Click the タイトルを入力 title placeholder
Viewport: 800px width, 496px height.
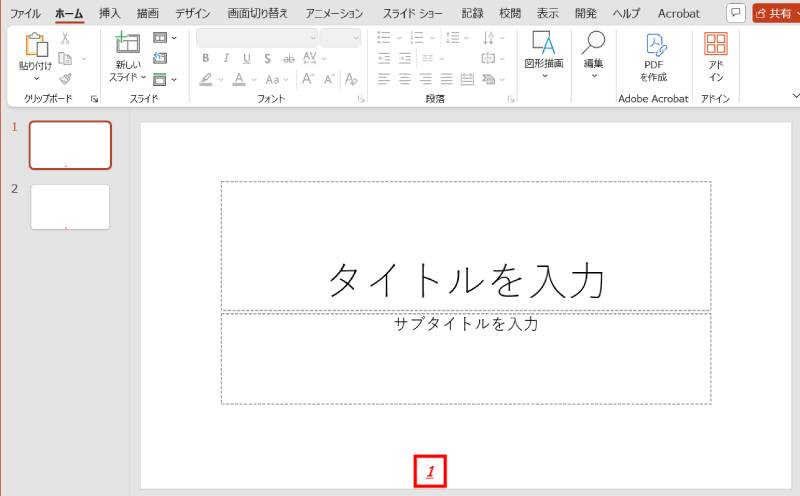[466, 245]
